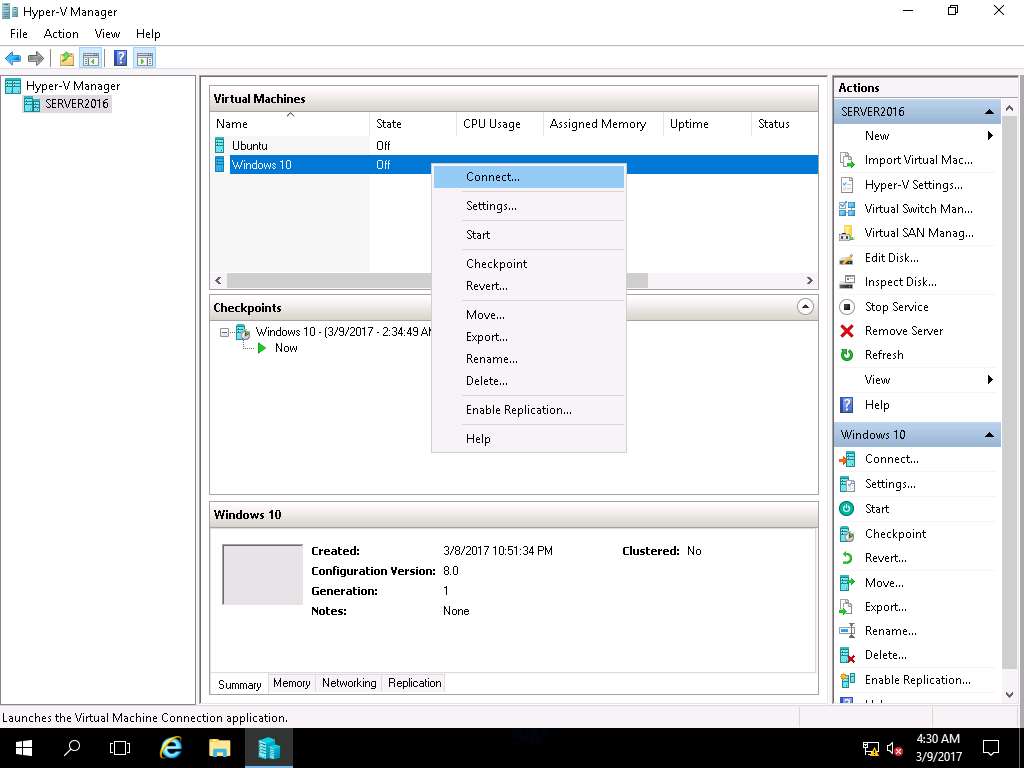Image resolution: width=1024 pixels, height=768 pixels.
Task: Click the Up one level folder icon
Action: (x=67, y=58)
